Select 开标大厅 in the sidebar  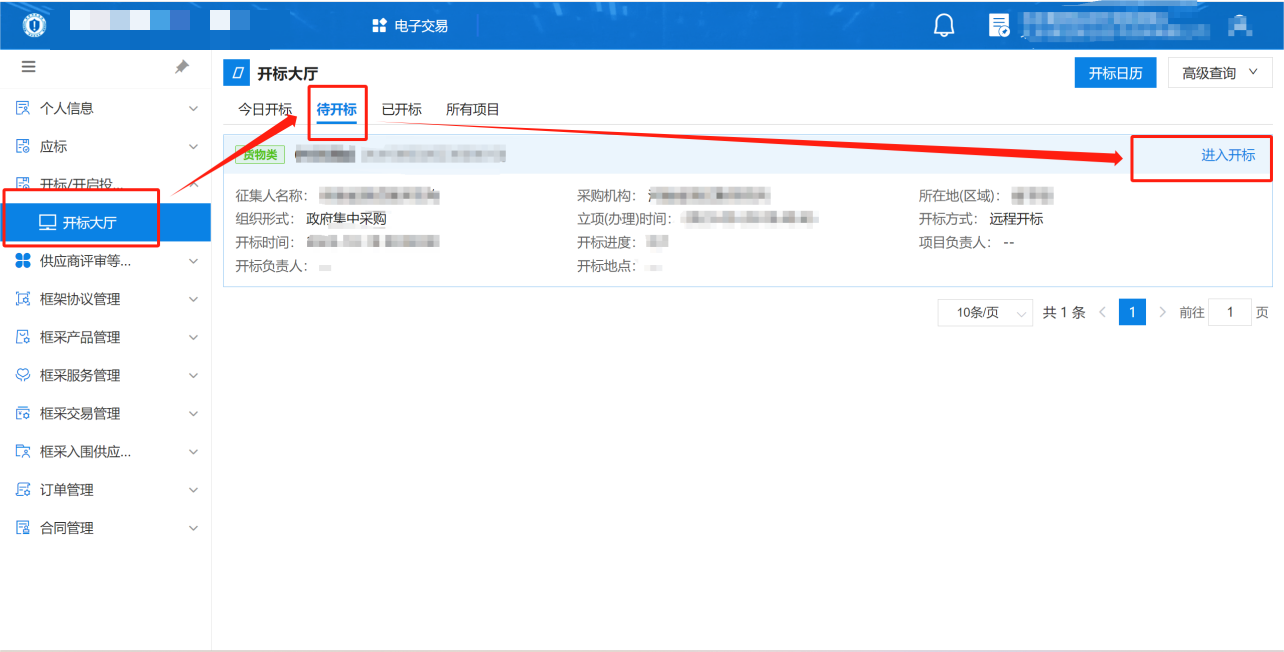(x=105, y=222)
